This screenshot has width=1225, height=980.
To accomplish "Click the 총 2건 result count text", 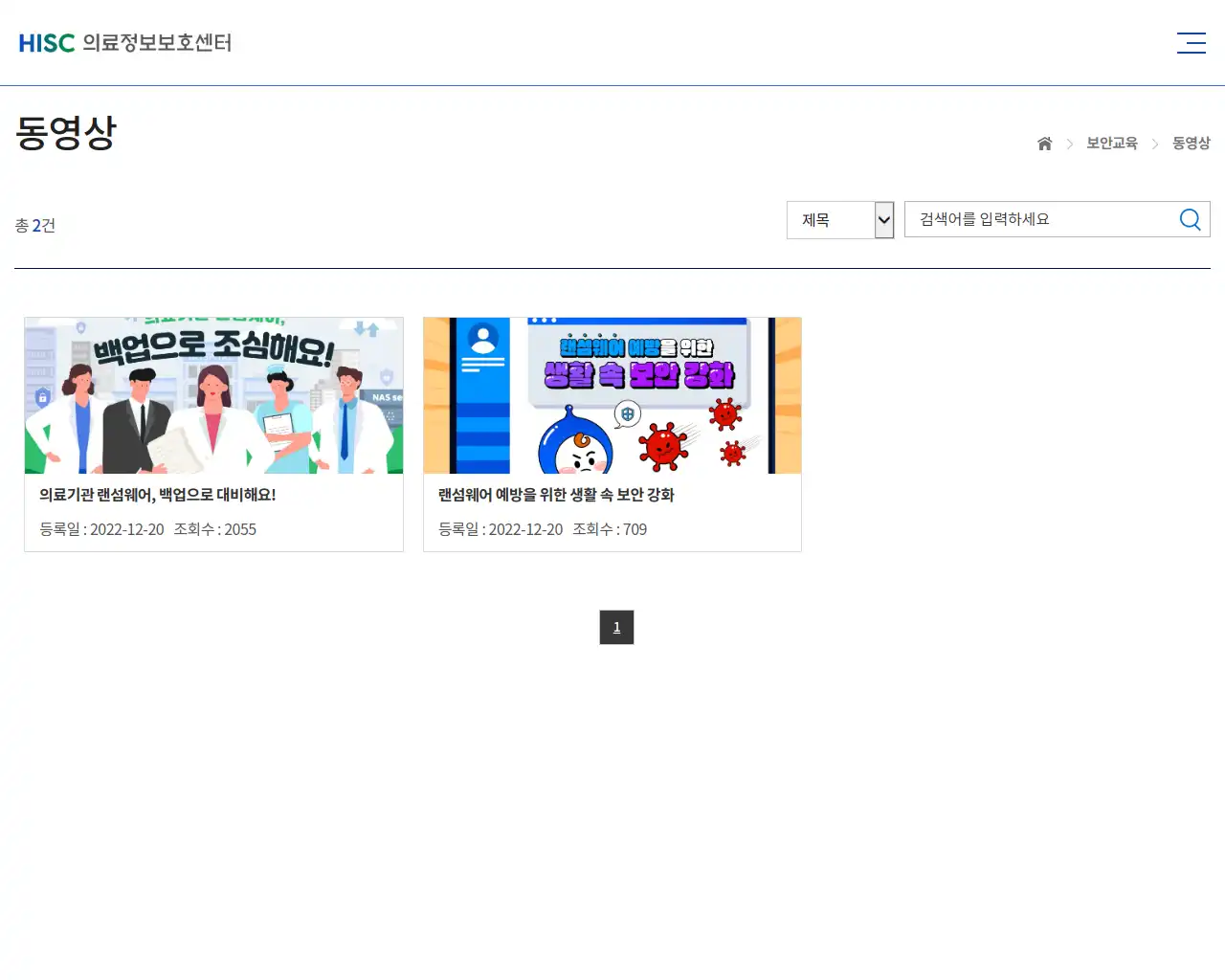I will [33, 225].
